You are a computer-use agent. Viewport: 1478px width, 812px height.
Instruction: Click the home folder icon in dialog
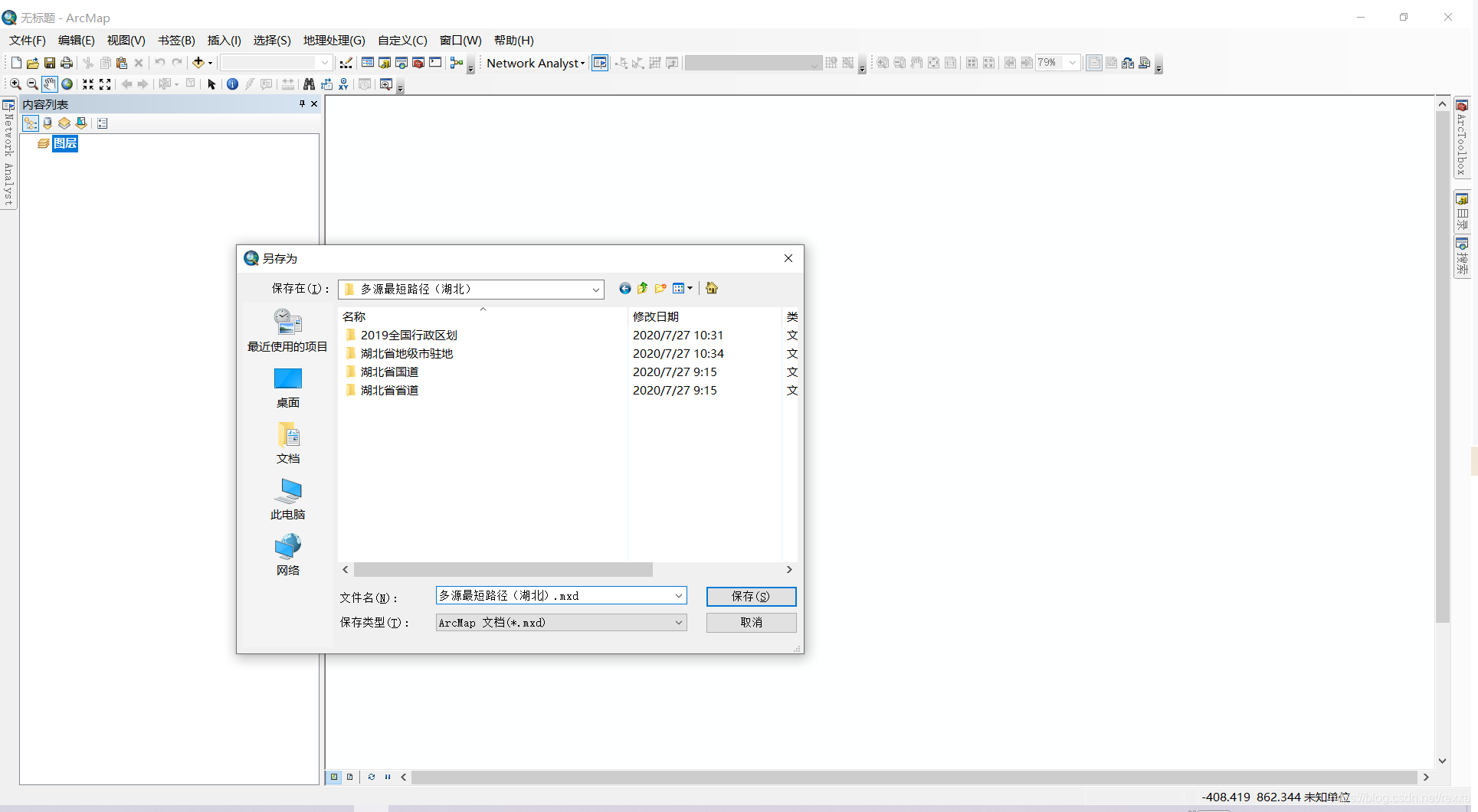click(712, 288)
